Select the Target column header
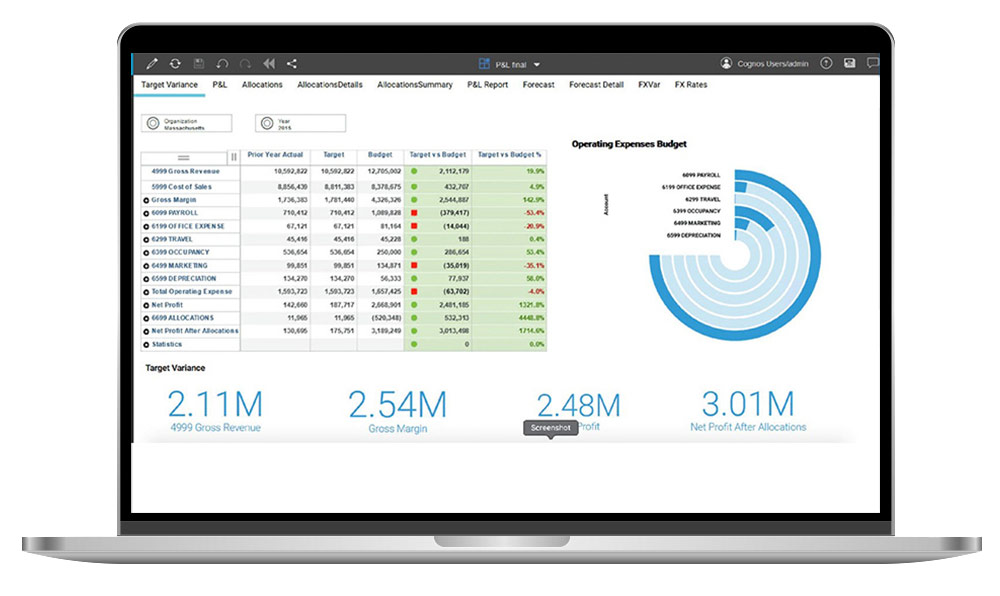Screen dimensions: 1000x596 tap(334, 155)
